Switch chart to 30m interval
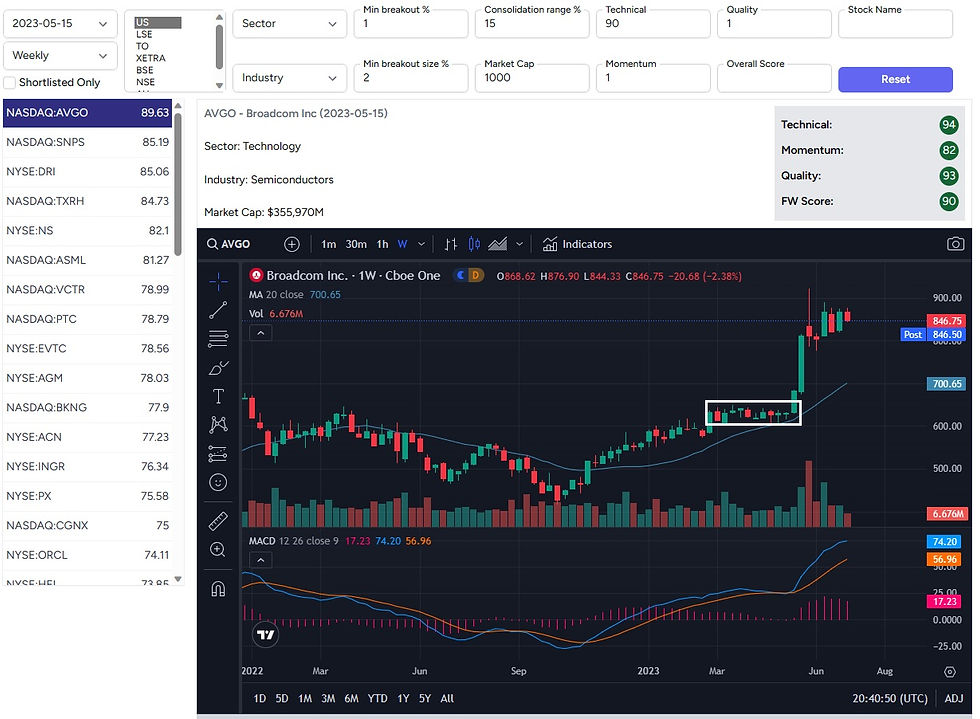The height and width of the screenshot is (719, 980). click(x=356, y=244)
